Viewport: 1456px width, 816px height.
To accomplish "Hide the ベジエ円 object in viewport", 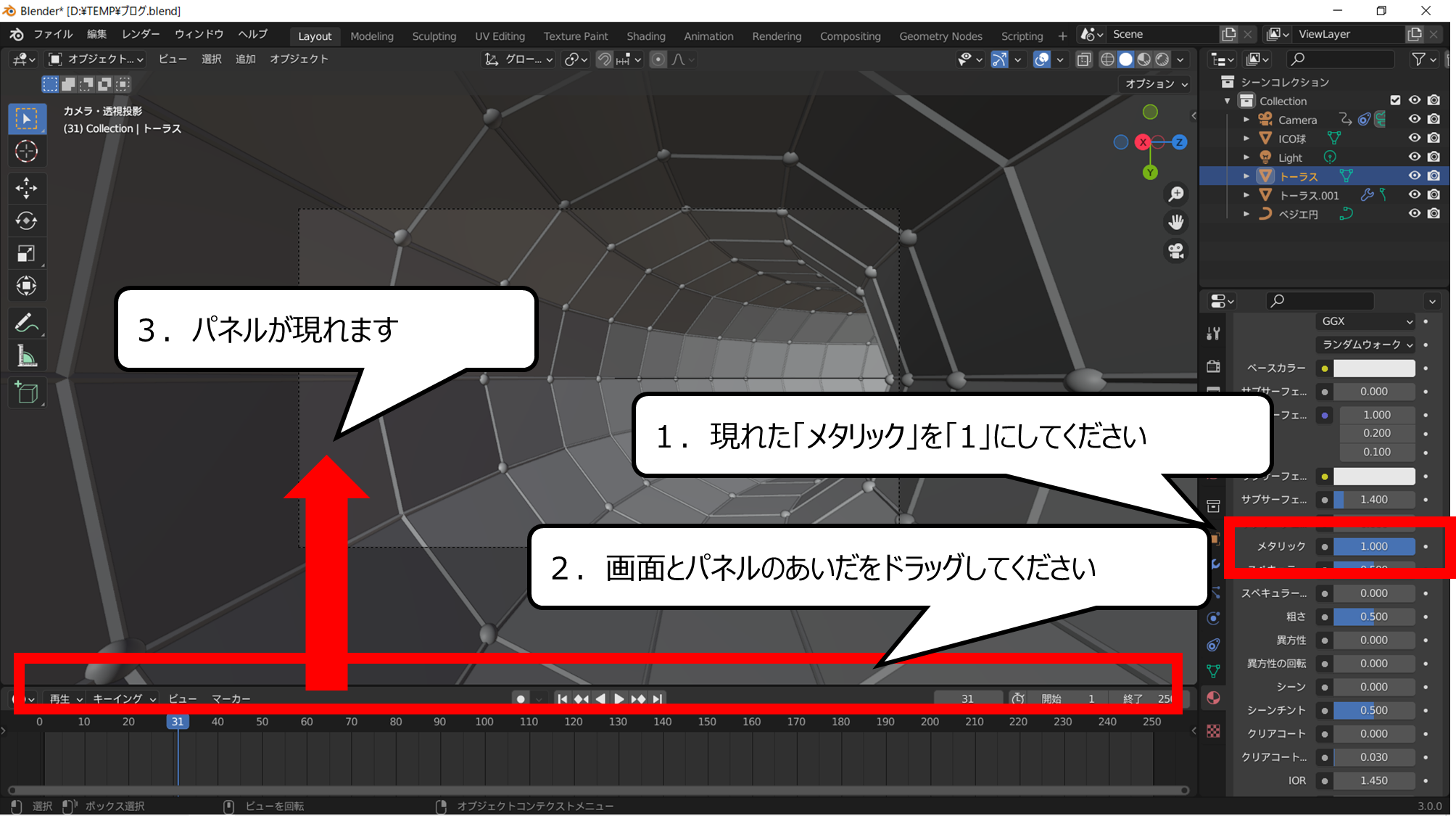I will tap(1414, 213).
